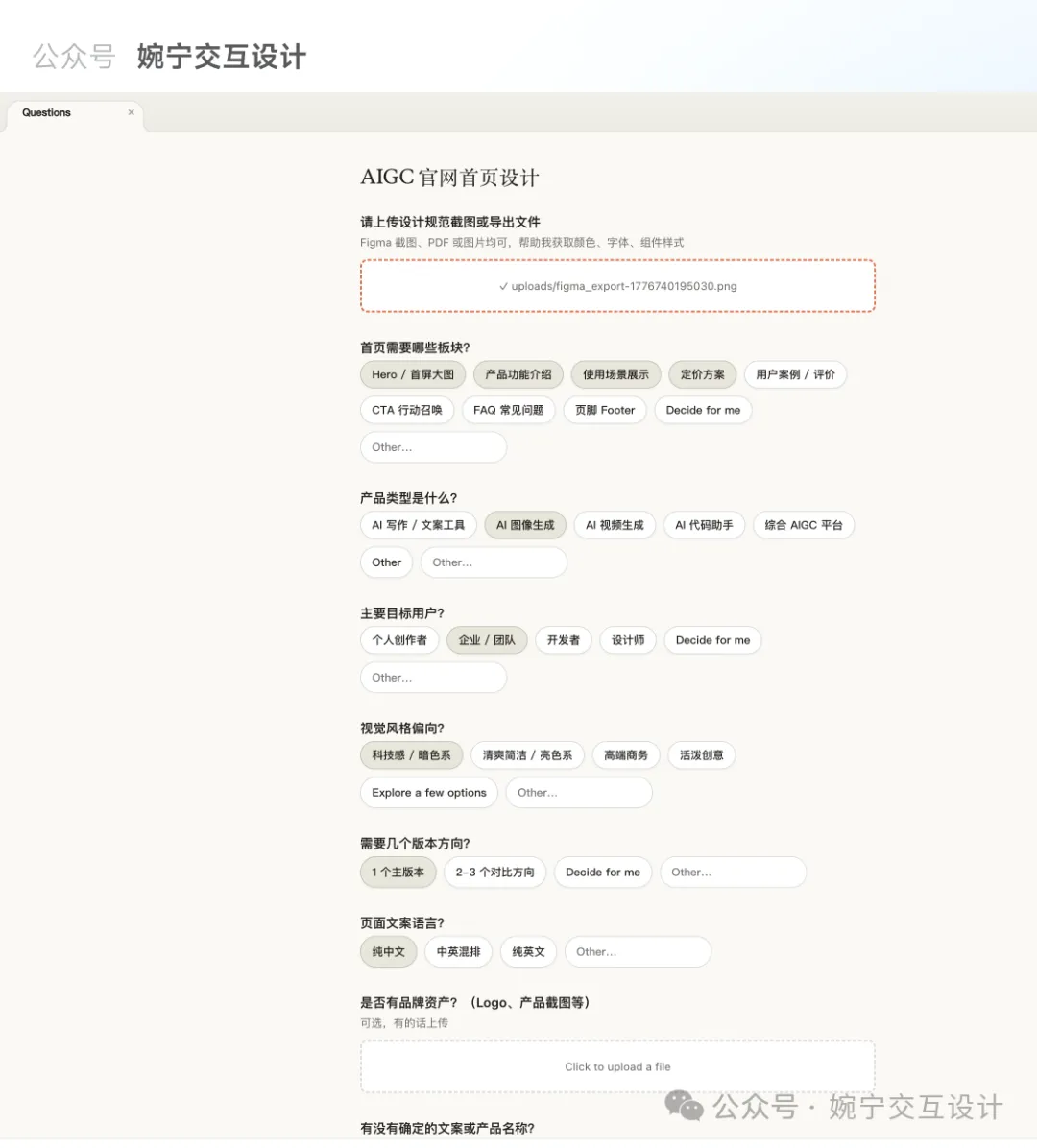
Task: Select "FAQ 常见问题" section option
Action: click(x=509, y=410)
